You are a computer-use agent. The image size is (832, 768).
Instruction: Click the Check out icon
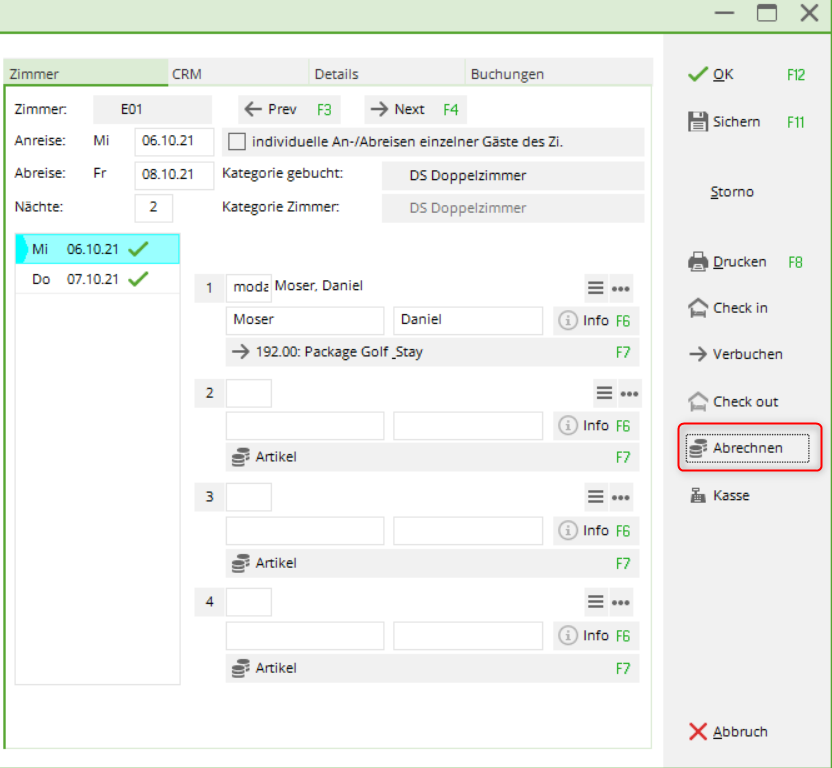(x=698, y=402)
